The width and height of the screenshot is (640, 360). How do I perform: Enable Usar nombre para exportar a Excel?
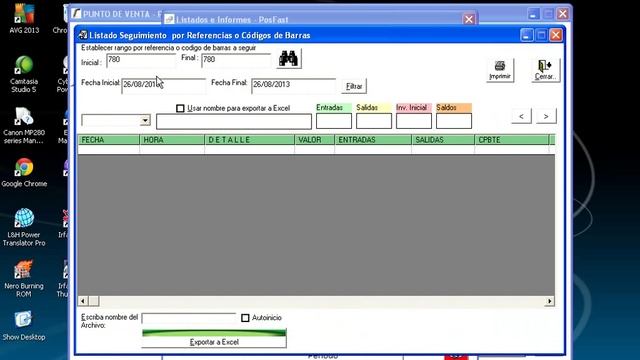(180, 108)
